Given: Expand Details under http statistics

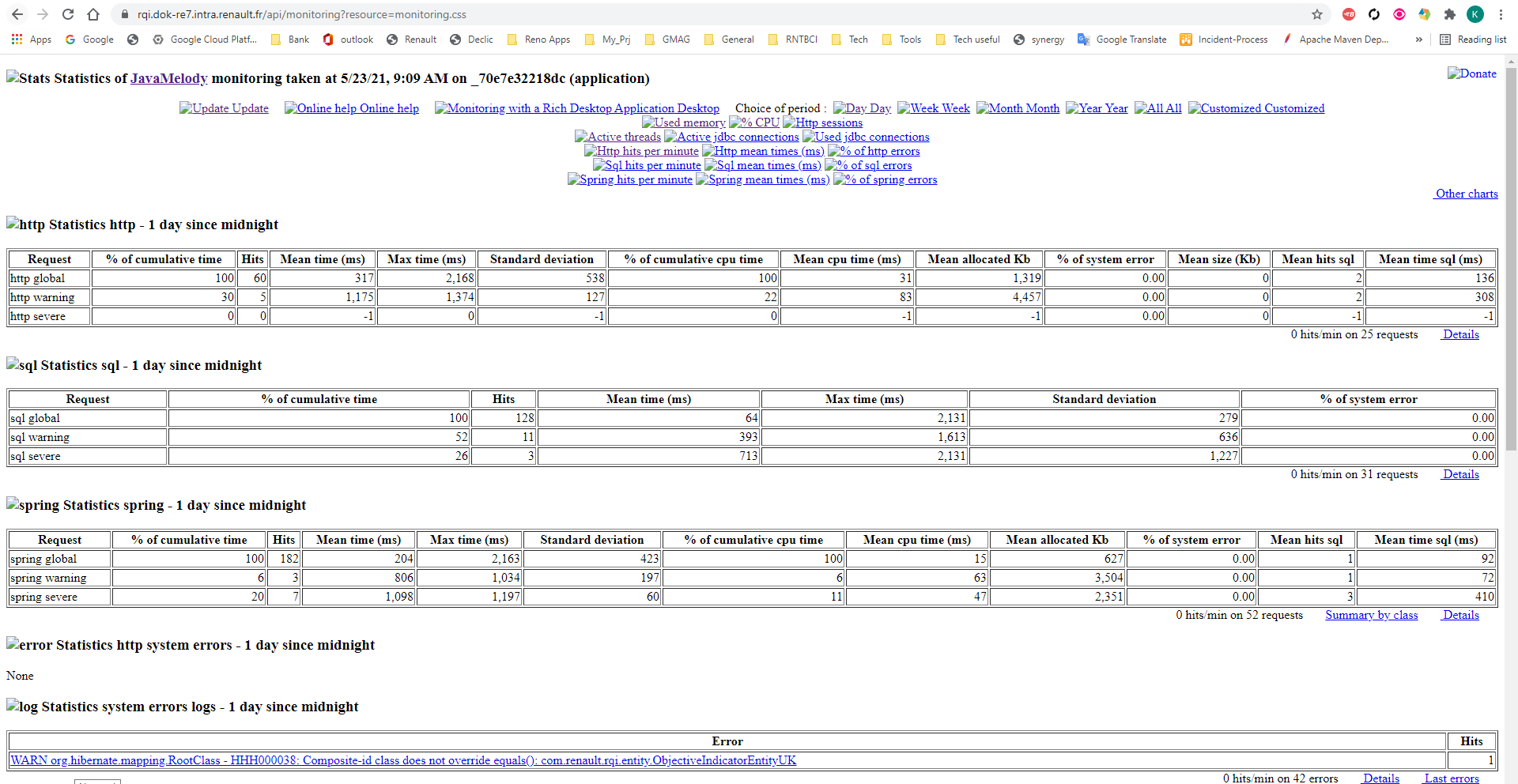Looking at the screenshot, I should (1460, 334).
